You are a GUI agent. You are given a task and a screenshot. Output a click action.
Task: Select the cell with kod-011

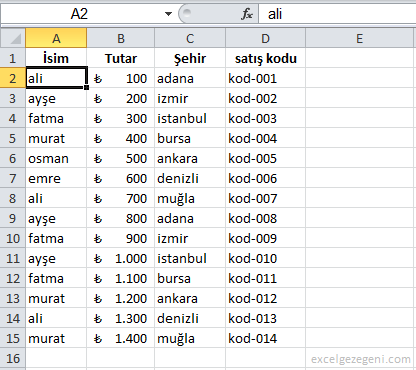point(265,278)
